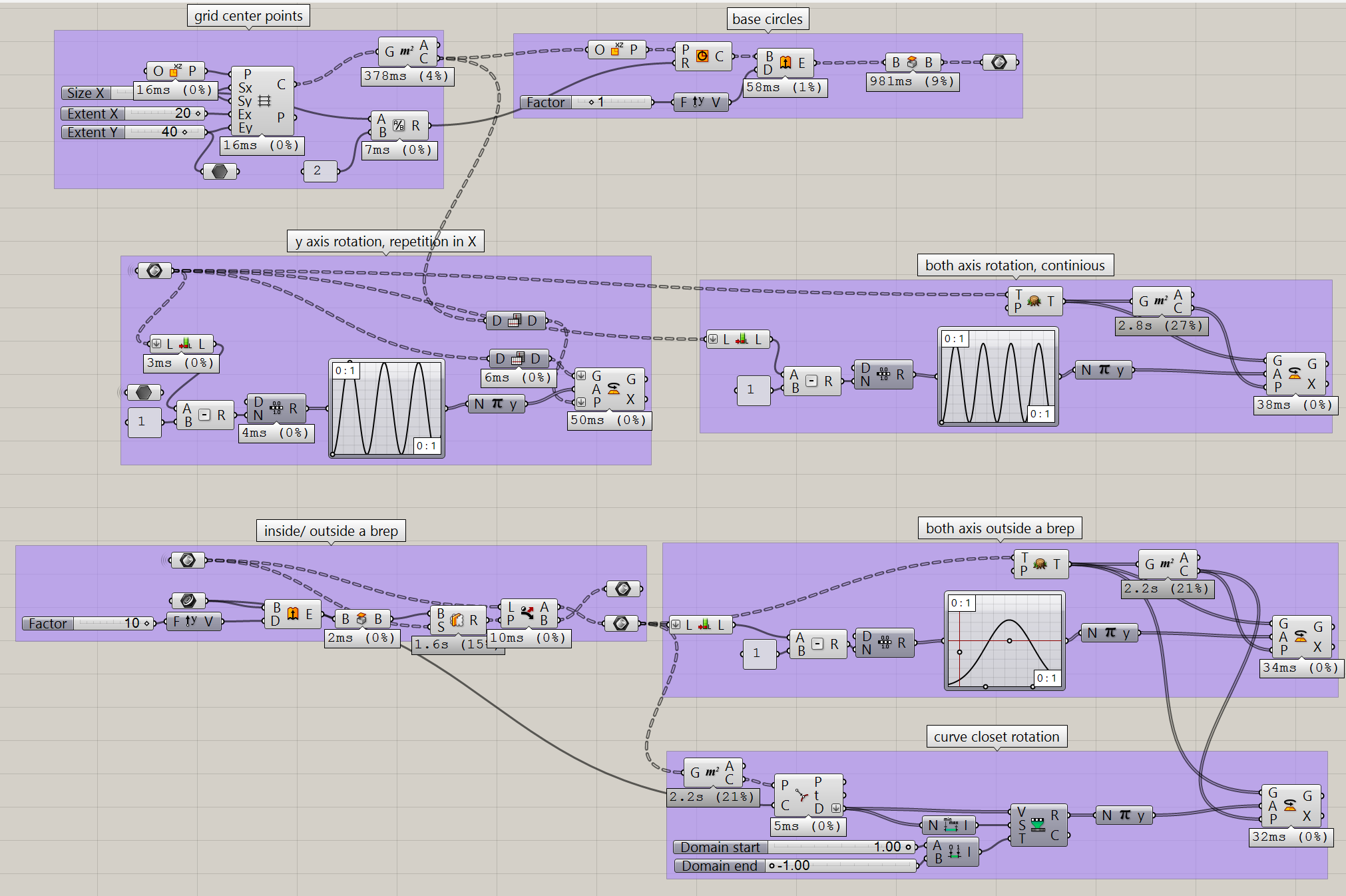Click the Pi multiplication component in curve closet rotation
The image size is (1346, 896).
click(1124, 815)
